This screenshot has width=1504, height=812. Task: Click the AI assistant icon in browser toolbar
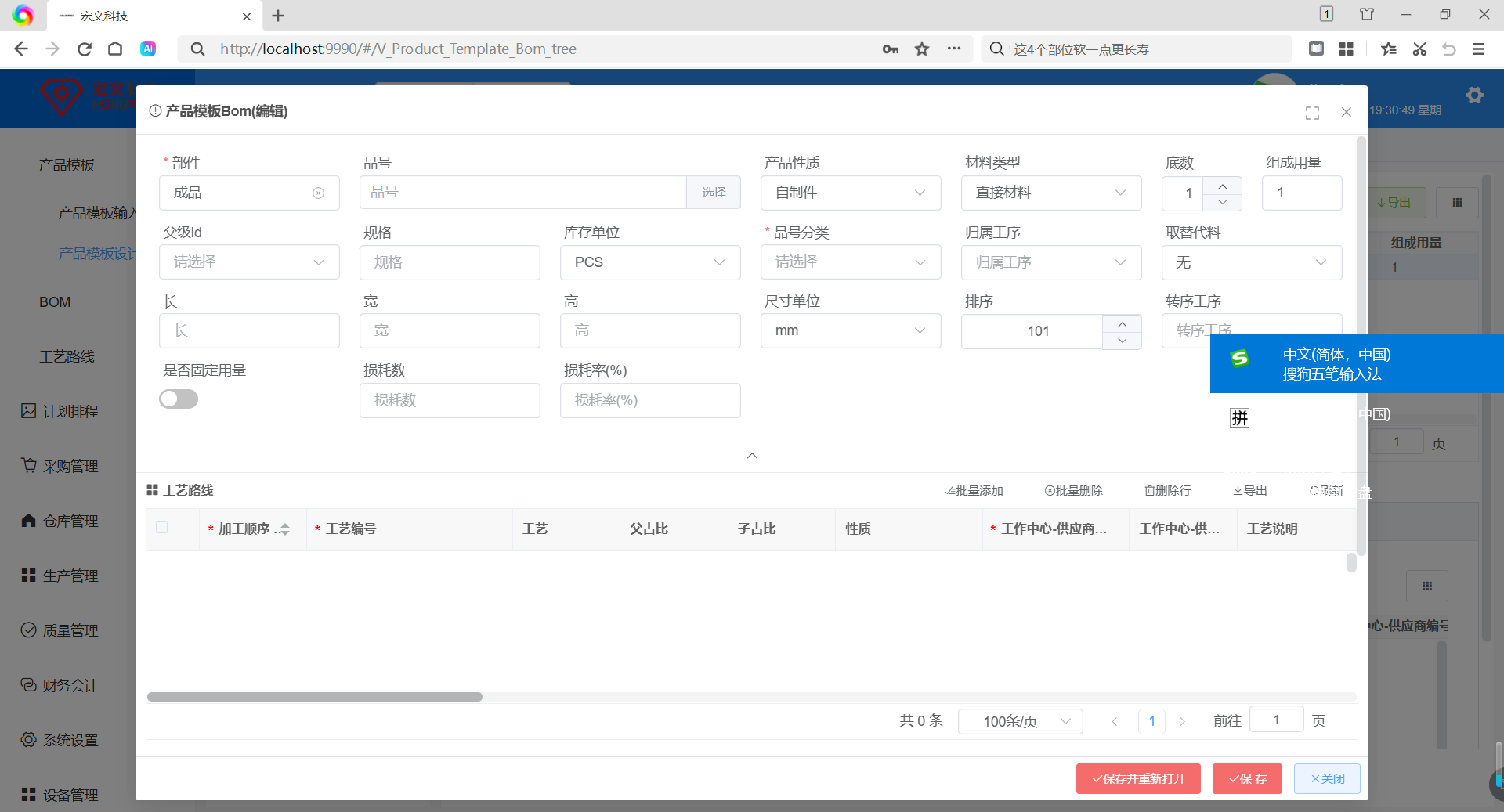coord(148,49)
